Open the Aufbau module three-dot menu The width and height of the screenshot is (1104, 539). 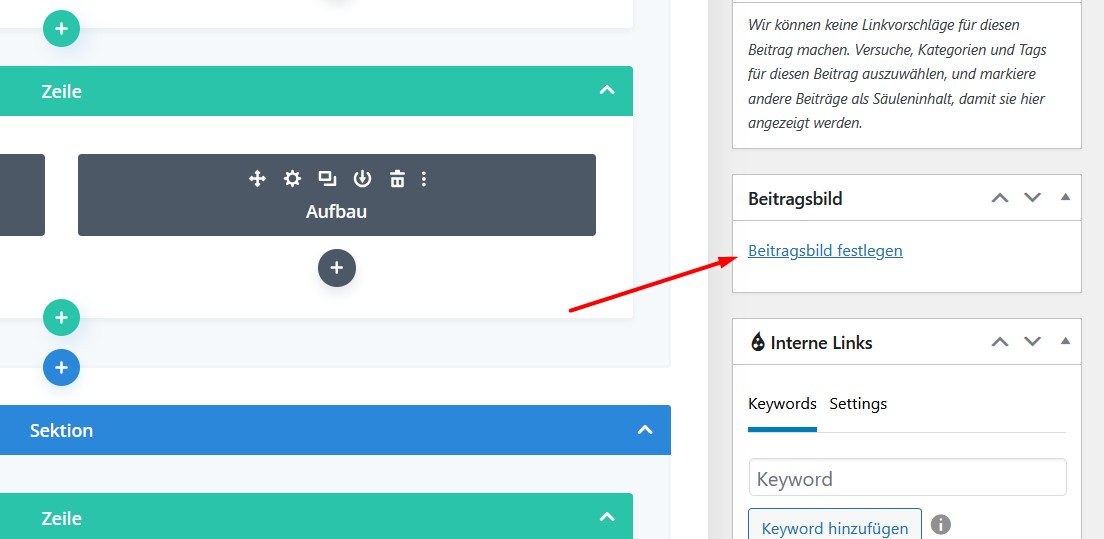[424, 179]
